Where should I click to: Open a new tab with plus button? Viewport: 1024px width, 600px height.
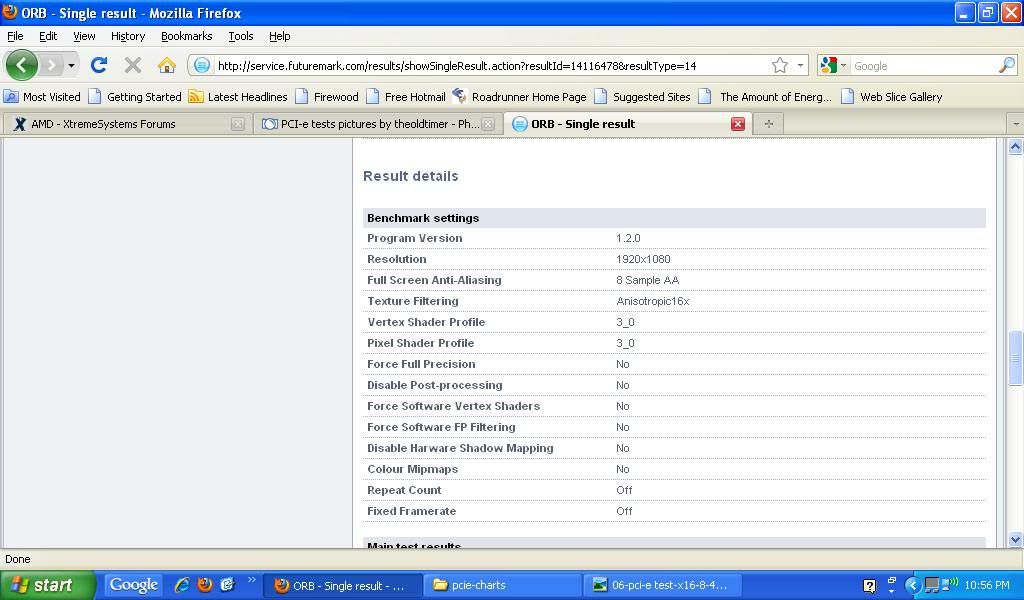[x=769, y=124]
